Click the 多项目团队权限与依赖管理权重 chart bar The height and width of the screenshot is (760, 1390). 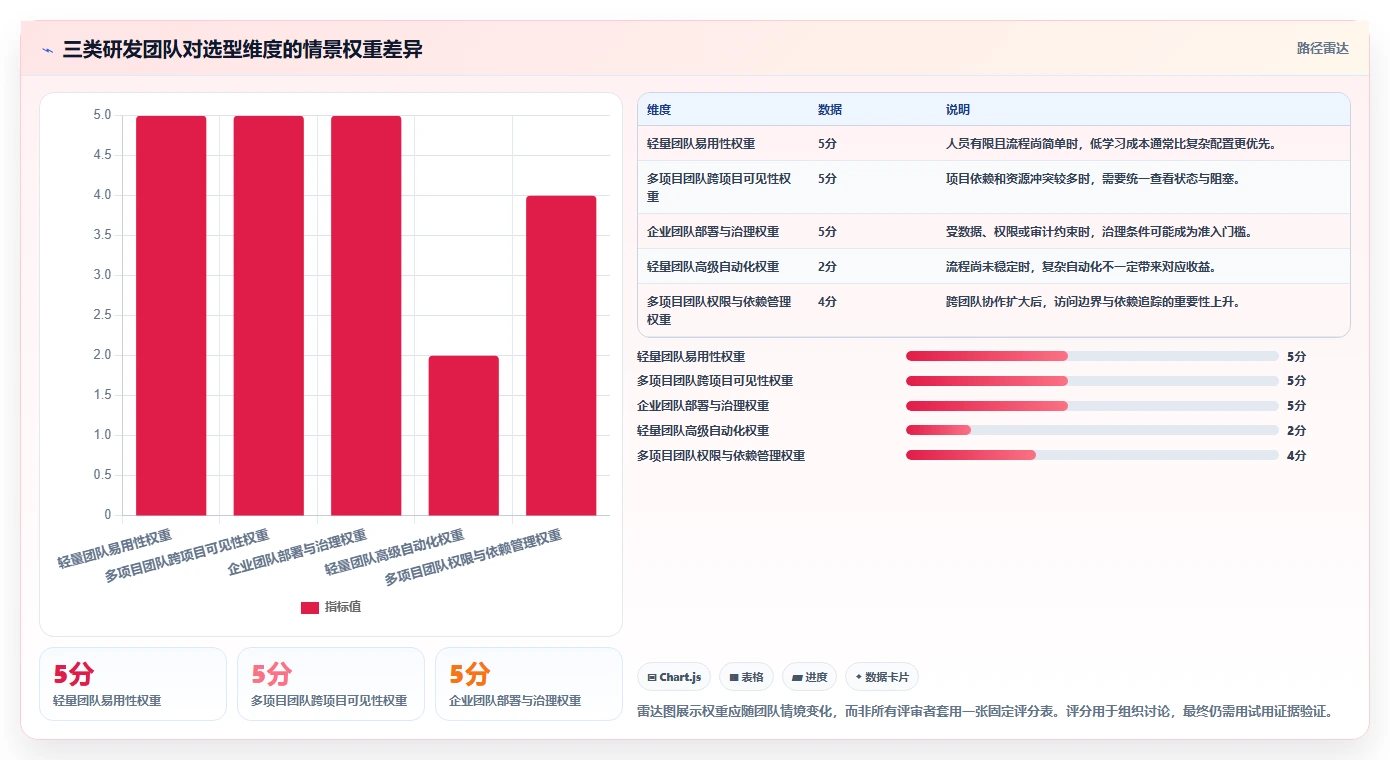tap(561, 355)
